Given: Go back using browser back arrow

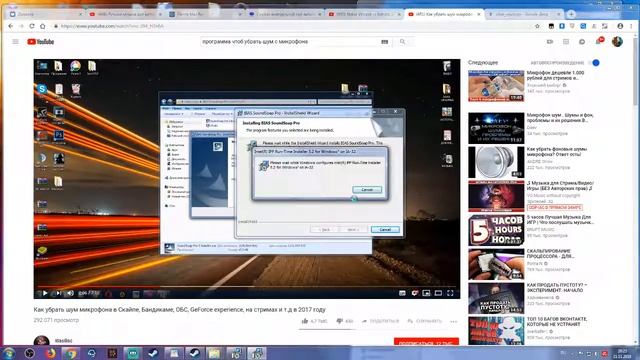Looking at the screenshot, I should pos(11,26).
